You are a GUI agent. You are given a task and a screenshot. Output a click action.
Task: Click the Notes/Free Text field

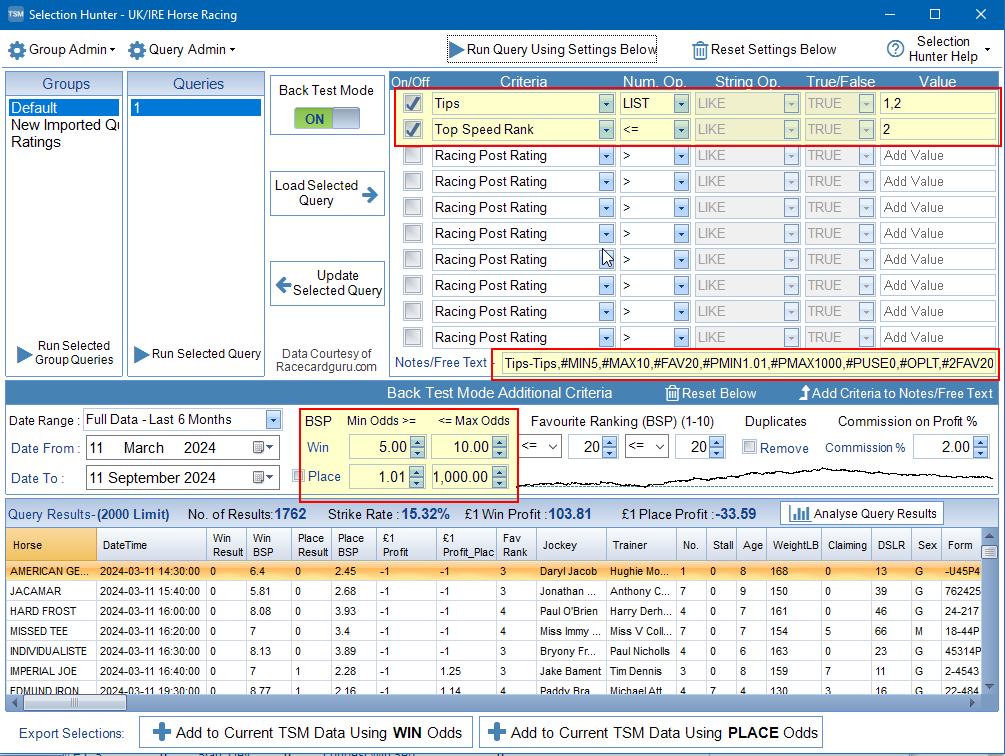pos(749,363)
